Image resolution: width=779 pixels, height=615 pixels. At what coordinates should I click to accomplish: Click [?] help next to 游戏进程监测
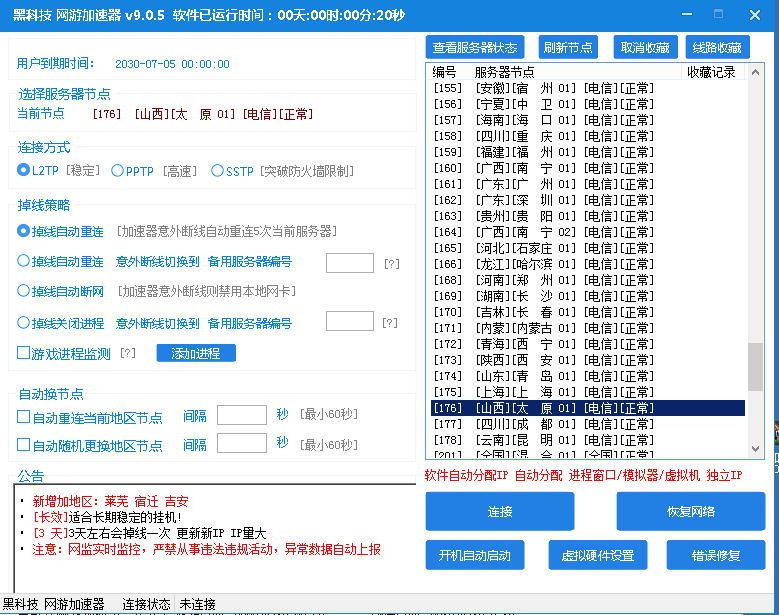[x=128, y=353]
